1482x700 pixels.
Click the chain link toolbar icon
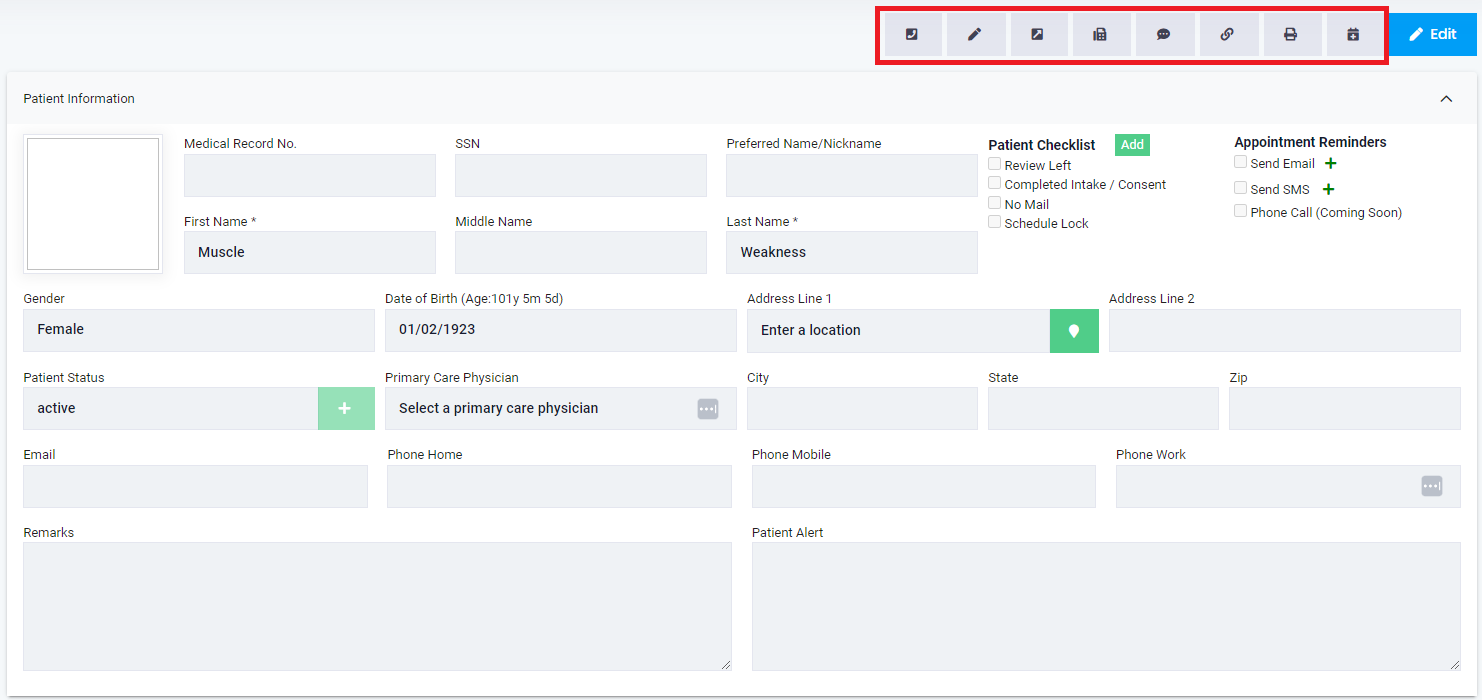pos(1227,34)
